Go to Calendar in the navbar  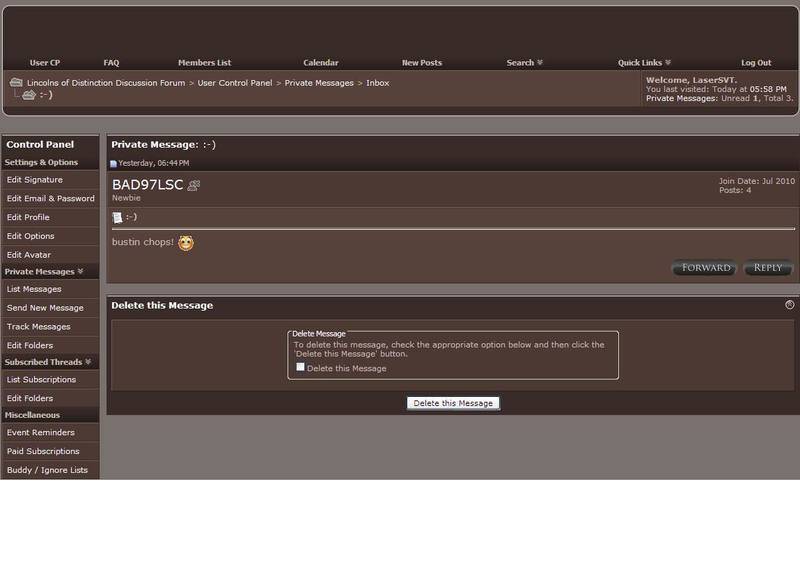pos(321,62)
